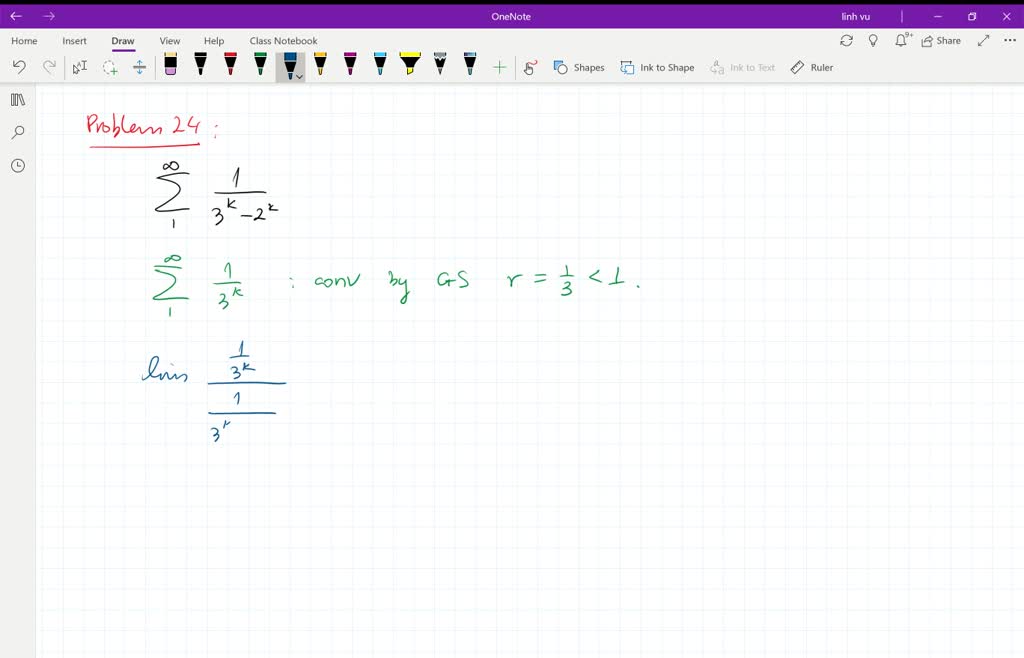Open the Class Notebook tab
This screenshot has width=1024, height=658.
(x=284, y=41)
